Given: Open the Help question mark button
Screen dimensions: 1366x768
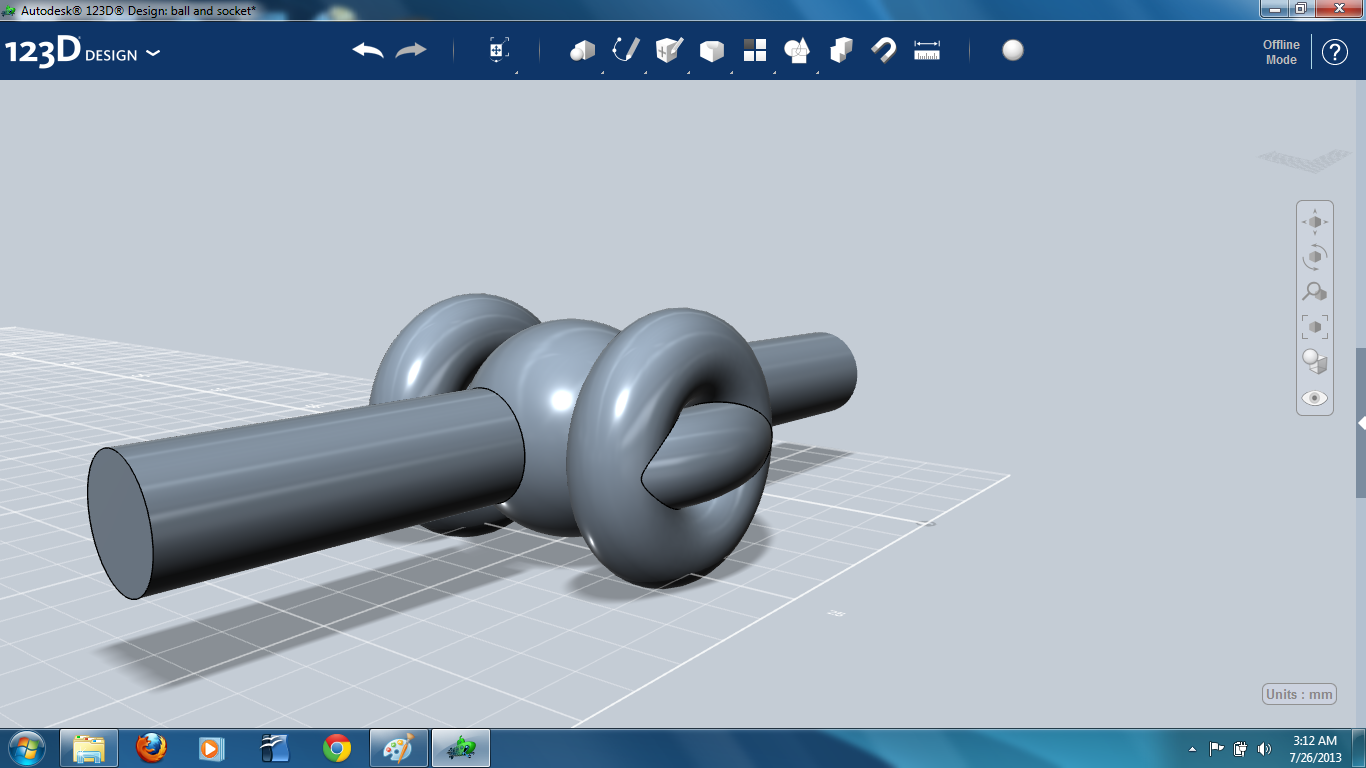Looking at the screenshot, I should (1335, 52).
